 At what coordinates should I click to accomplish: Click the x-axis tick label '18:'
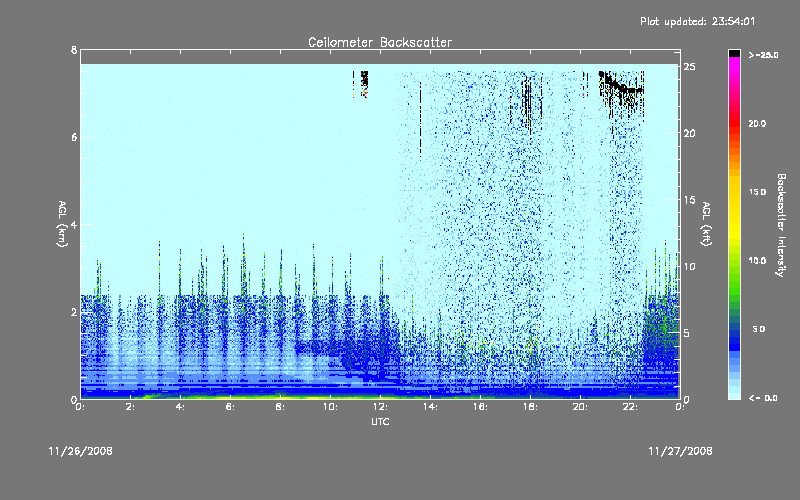531,407
